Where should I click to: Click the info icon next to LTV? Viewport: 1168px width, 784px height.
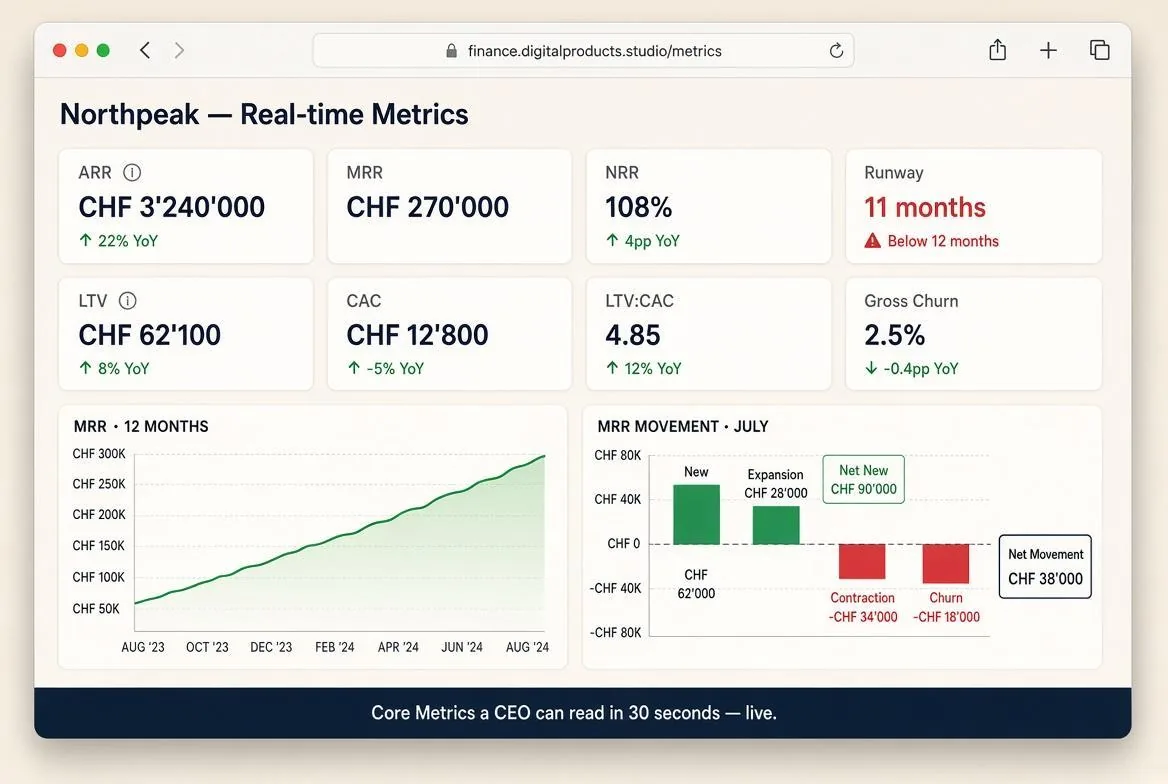pos(127,300)
